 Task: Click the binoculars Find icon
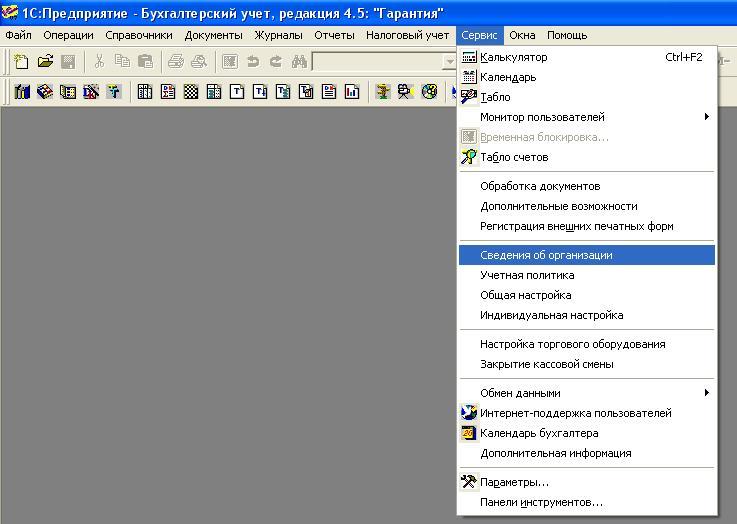[299, 62]
